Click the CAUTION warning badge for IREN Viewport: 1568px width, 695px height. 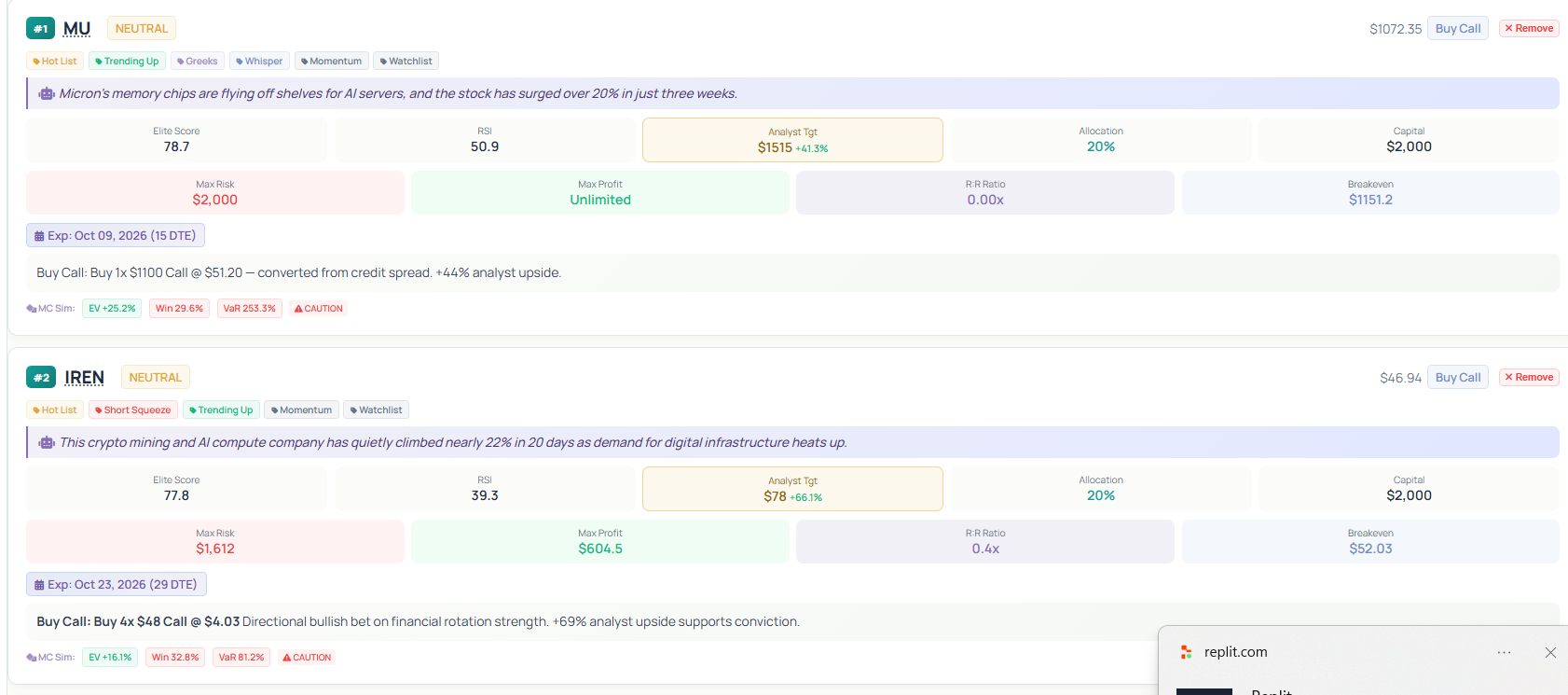pyautogui.click(x=307, y=658)
